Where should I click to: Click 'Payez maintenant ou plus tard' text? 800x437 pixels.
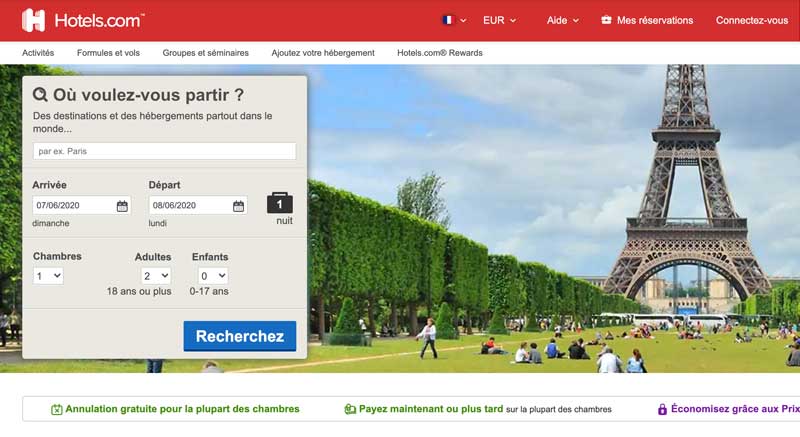(x=431, y=409)
